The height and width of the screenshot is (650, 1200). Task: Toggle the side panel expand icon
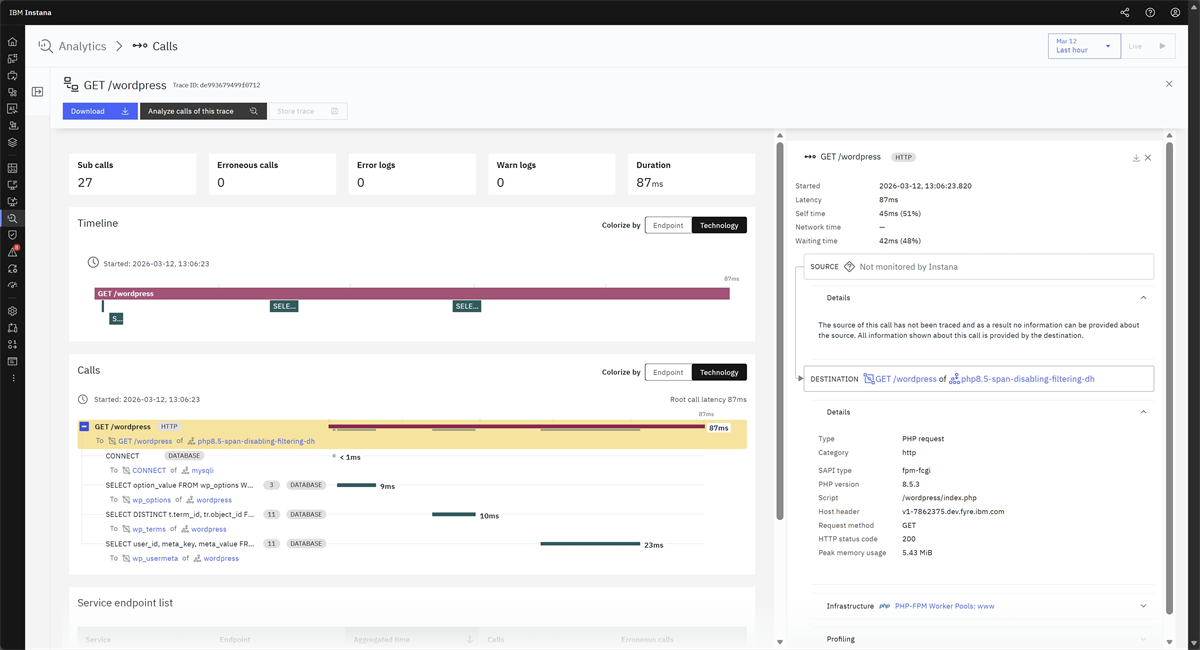(x=37, y=92)
